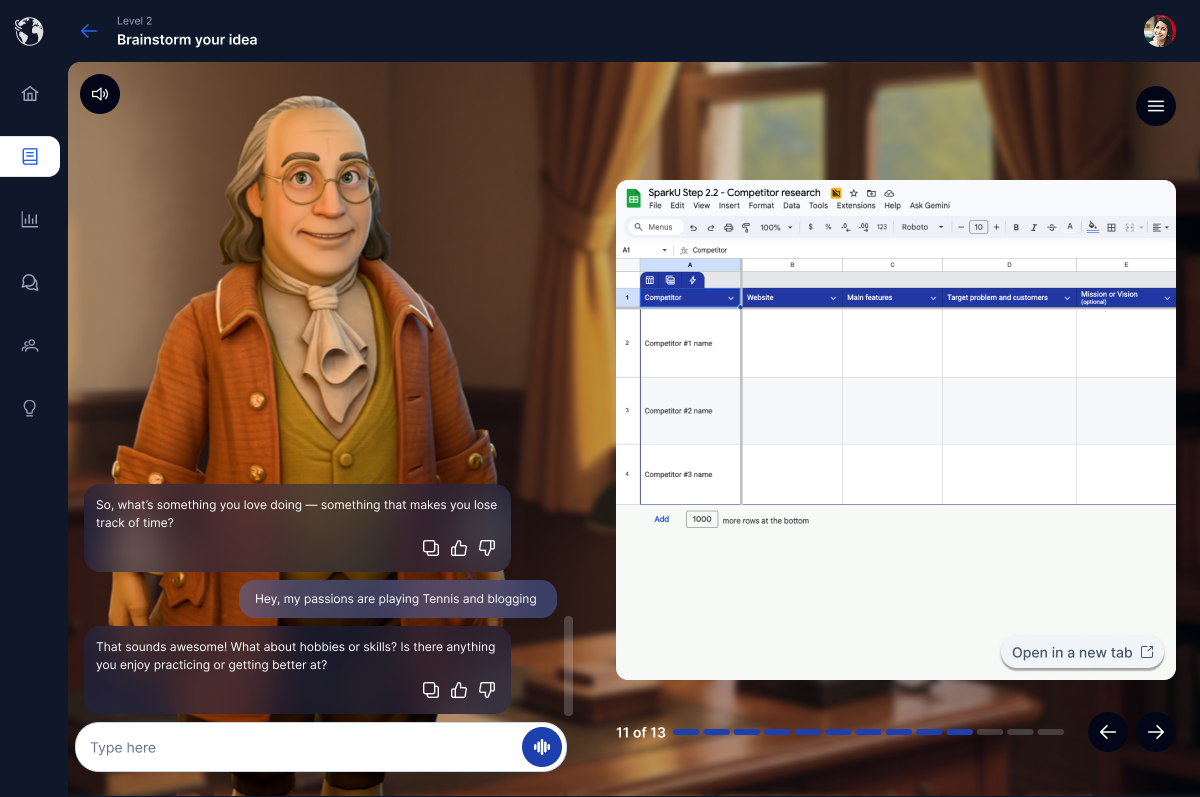1200x797 pixels.
Task: Increase font size with plus button
Action: [x=996, y=227]
